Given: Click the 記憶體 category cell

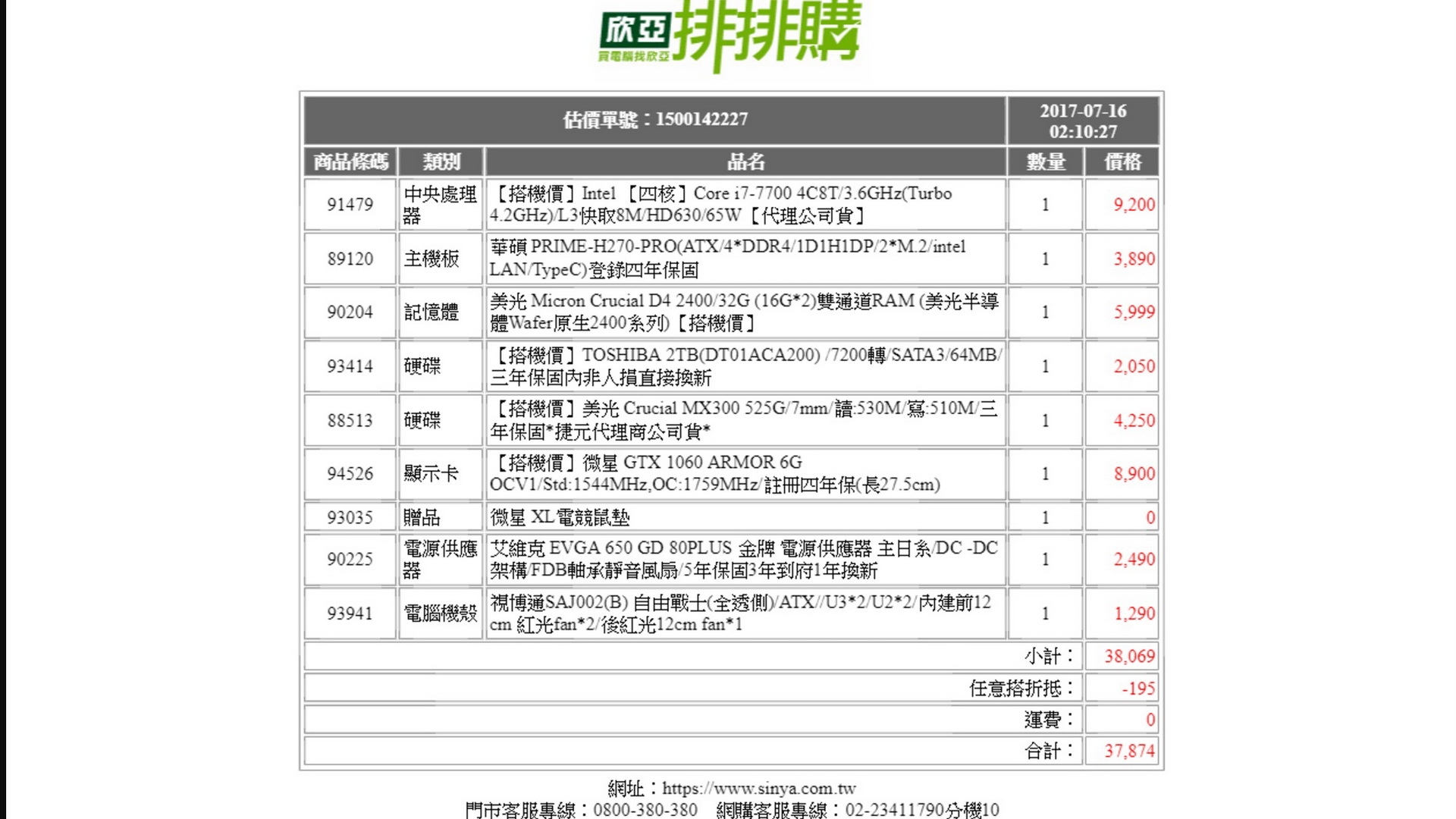Looking at the screenshot, I should click(x=441, y=312).
